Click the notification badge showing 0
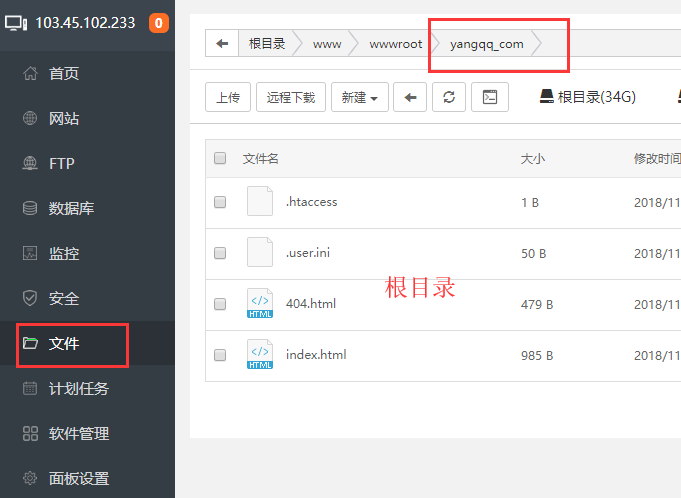The image size is (681, 498). point(159,23)
